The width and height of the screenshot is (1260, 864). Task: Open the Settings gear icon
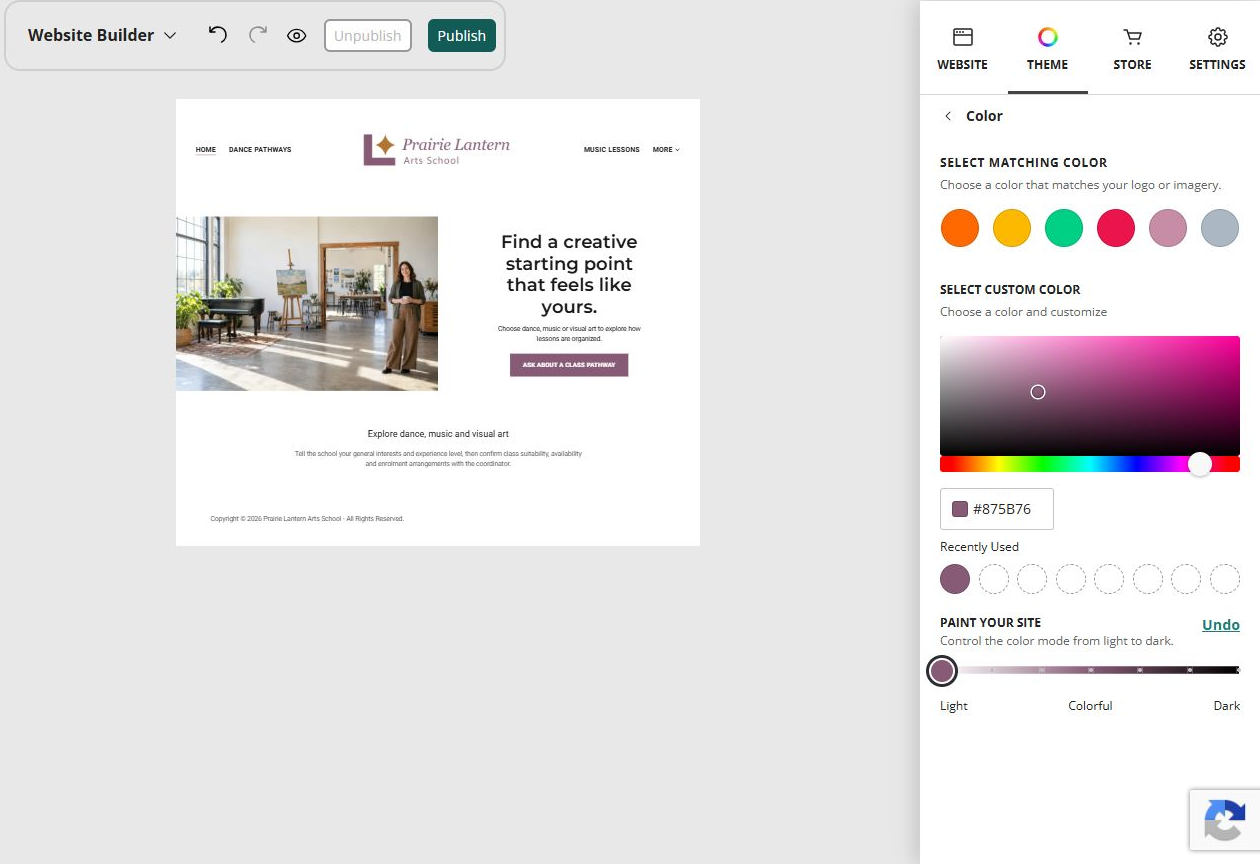point(1217,37)
